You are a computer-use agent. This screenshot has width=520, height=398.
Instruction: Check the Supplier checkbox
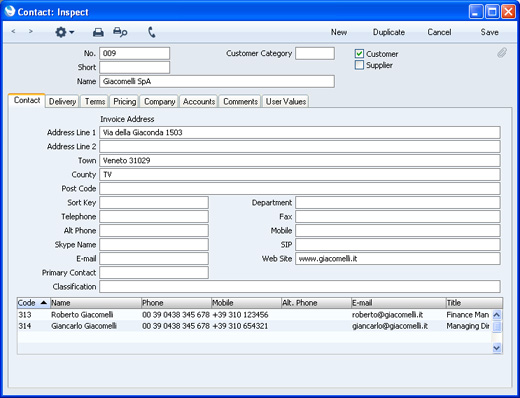[359, 65]
